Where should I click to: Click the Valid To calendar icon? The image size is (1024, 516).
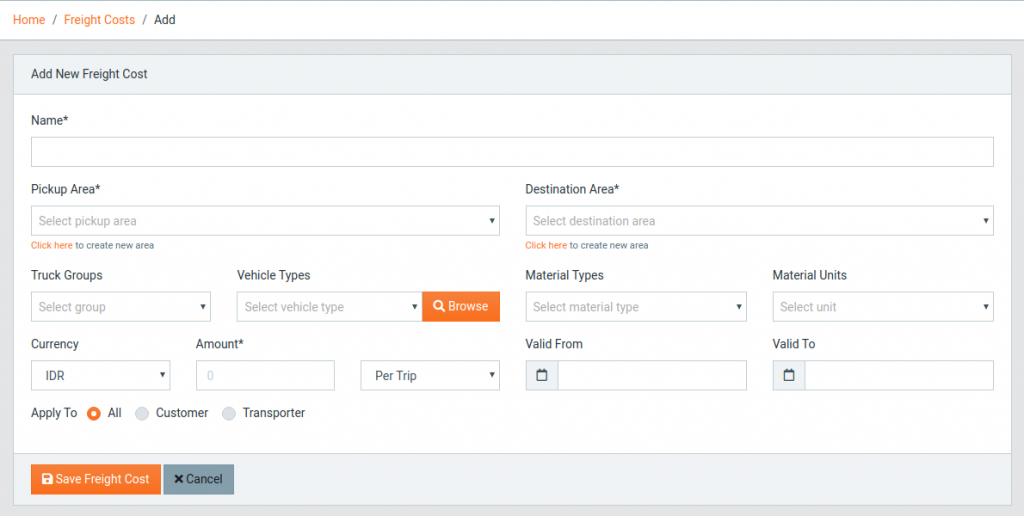[789, 376]
